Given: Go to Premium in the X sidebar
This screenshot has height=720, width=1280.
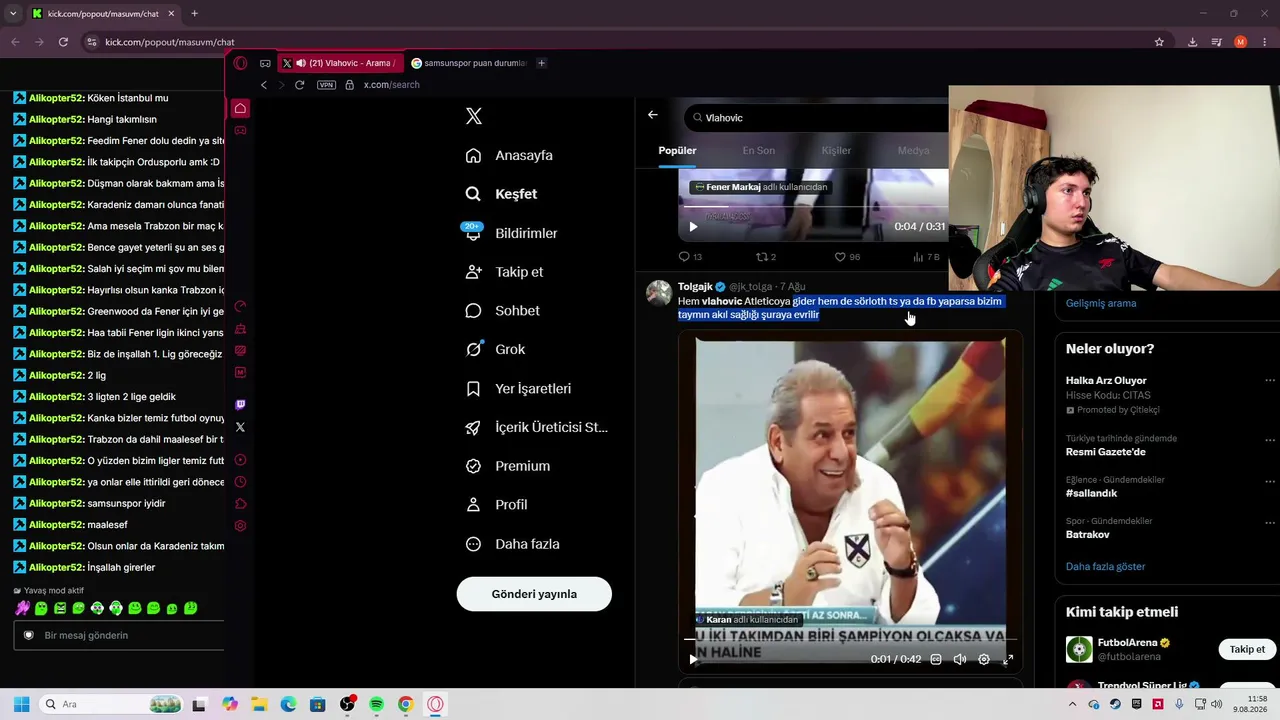Looking at the screenshot, I should pyautogui.click(x=507, y=466).
